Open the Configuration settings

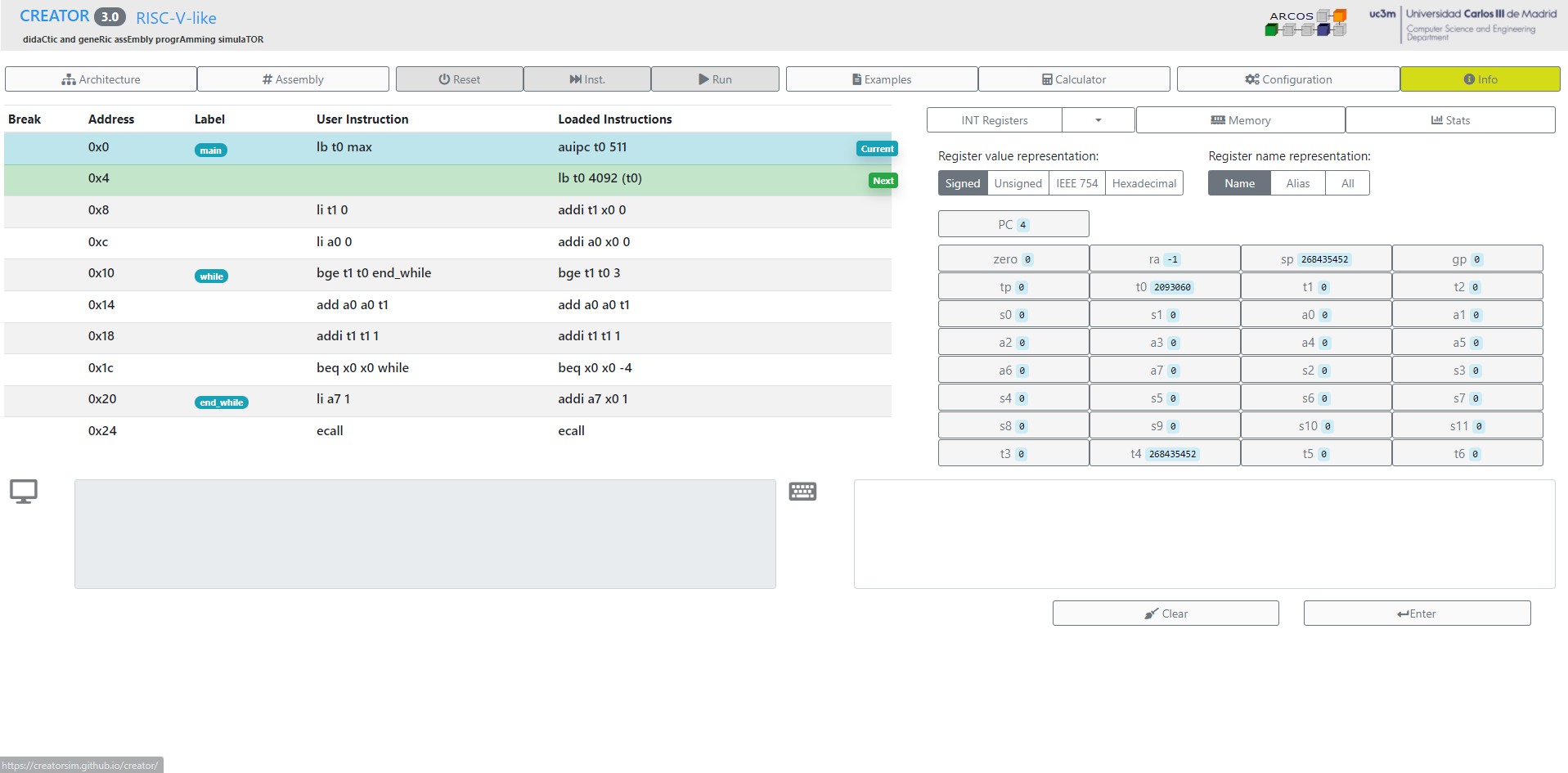1288,79
